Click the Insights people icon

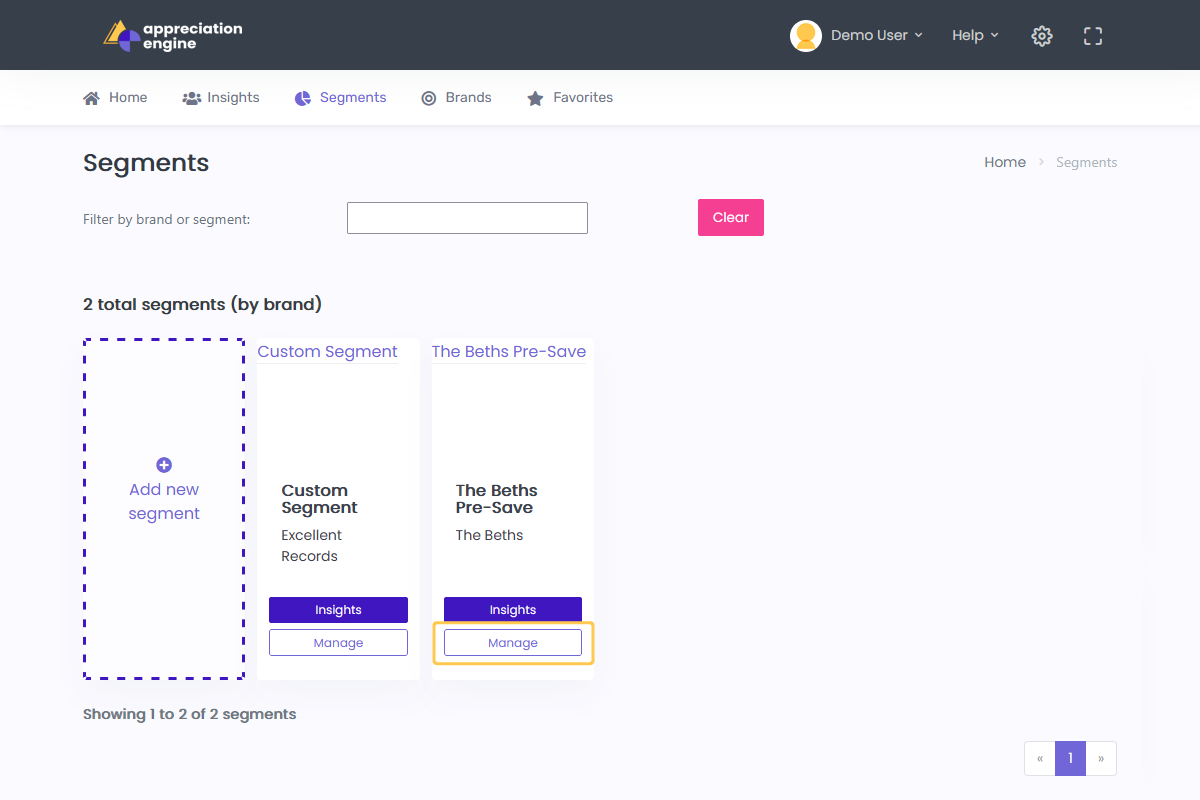[192, 98]
